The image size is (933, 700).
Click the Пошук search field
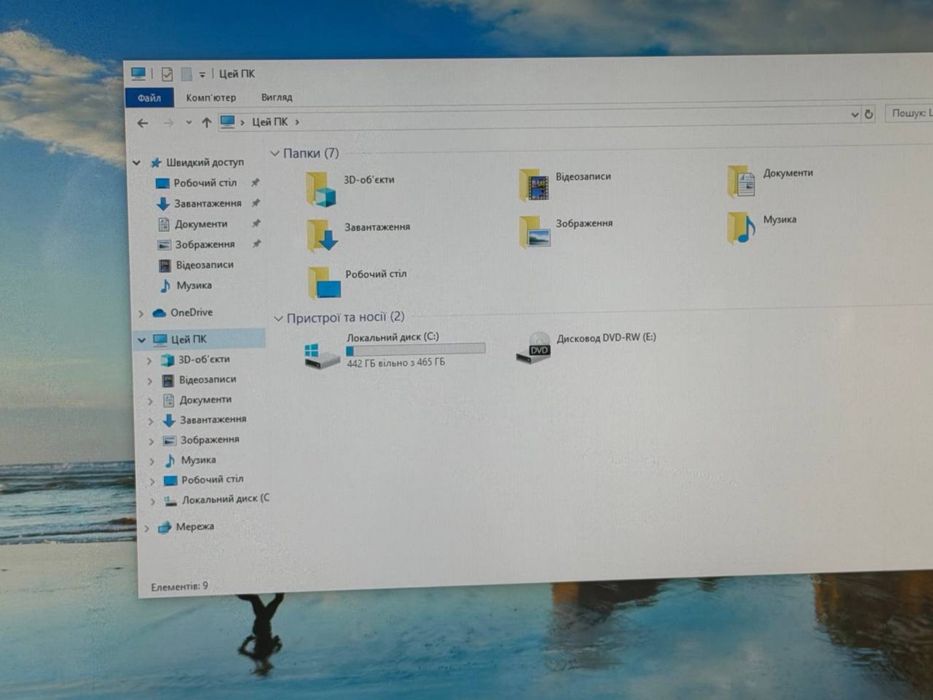coord(909,113)
